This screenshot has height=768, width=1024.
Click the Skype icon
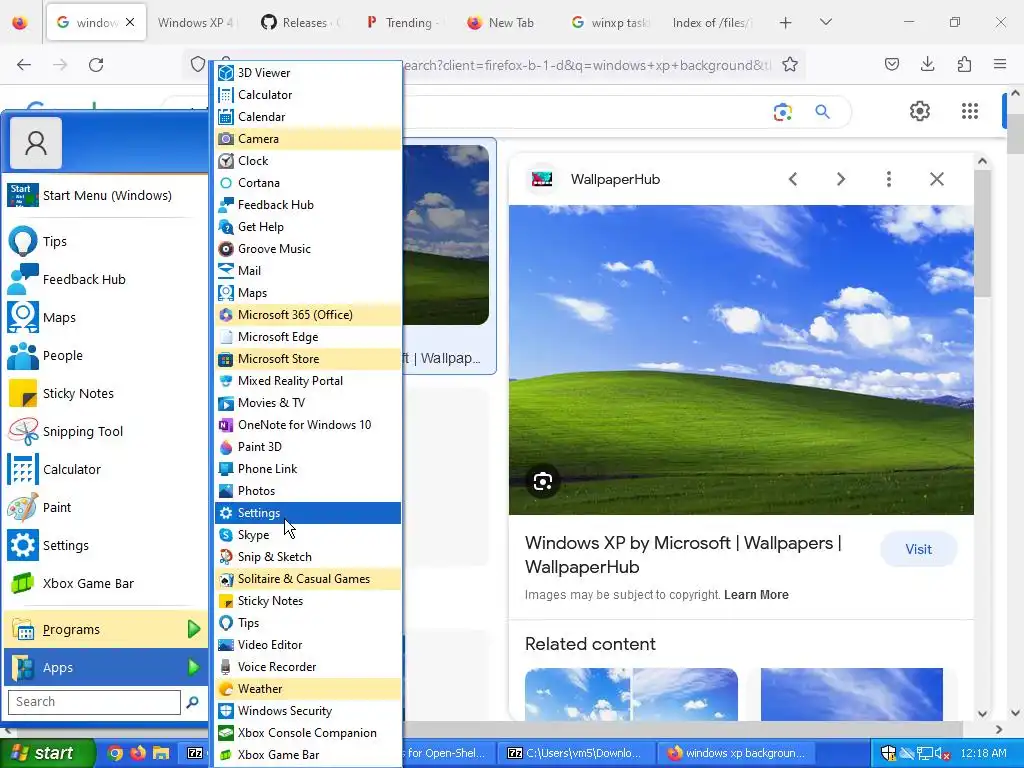tap(226, 535)
